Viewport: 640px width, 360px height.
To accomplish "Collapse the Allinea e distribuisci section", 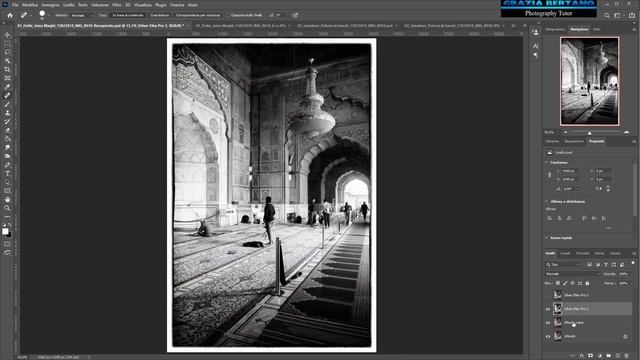I will coord(547,201).
